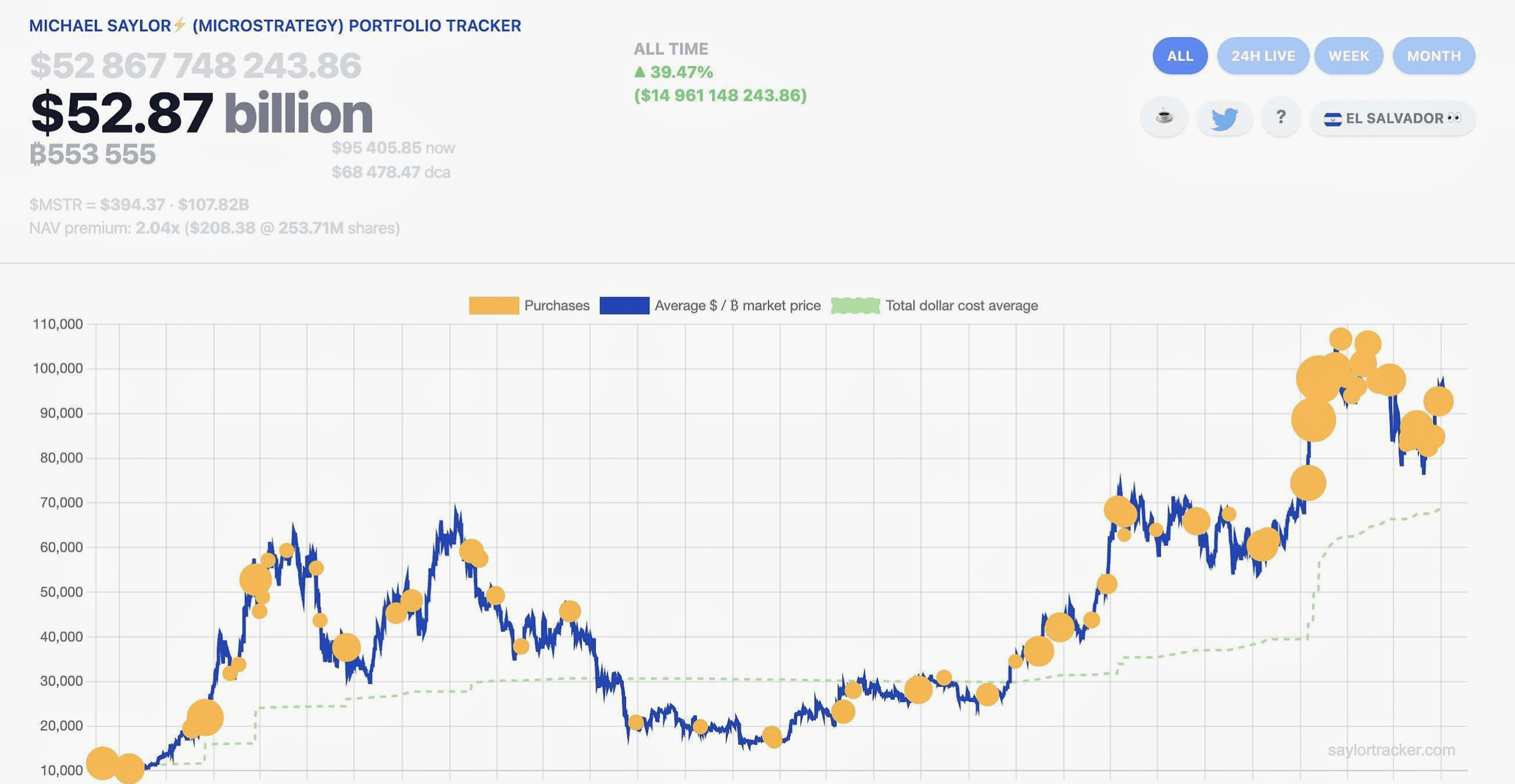Click the Total dollar cost average label
The width and height of the screenshot is (1515, 784).
[x=962, y=305]
